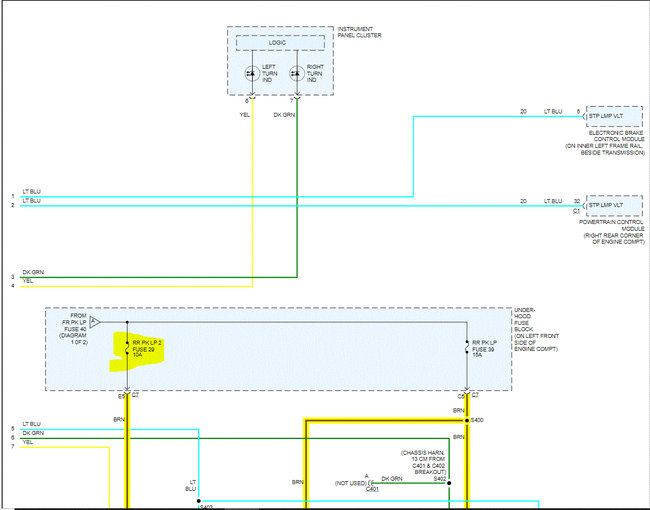Image resolution: width=650 pixels, height=510 pixels.
Task: Click the DK GRN label below cluster pin 7
Action: pos(284,115)
